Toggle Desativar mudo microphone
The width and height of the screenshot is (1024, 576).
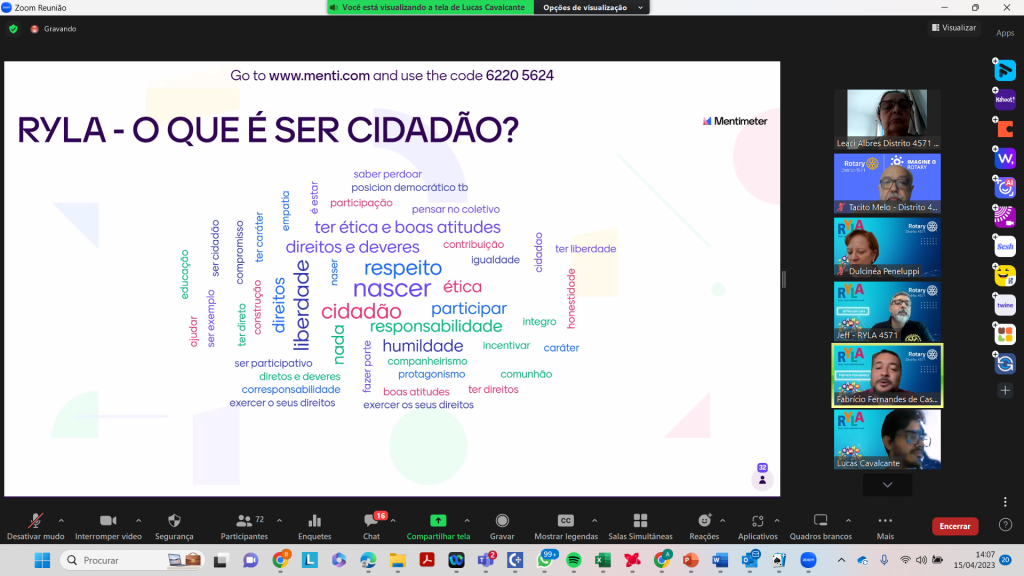(x=36, y=525)
